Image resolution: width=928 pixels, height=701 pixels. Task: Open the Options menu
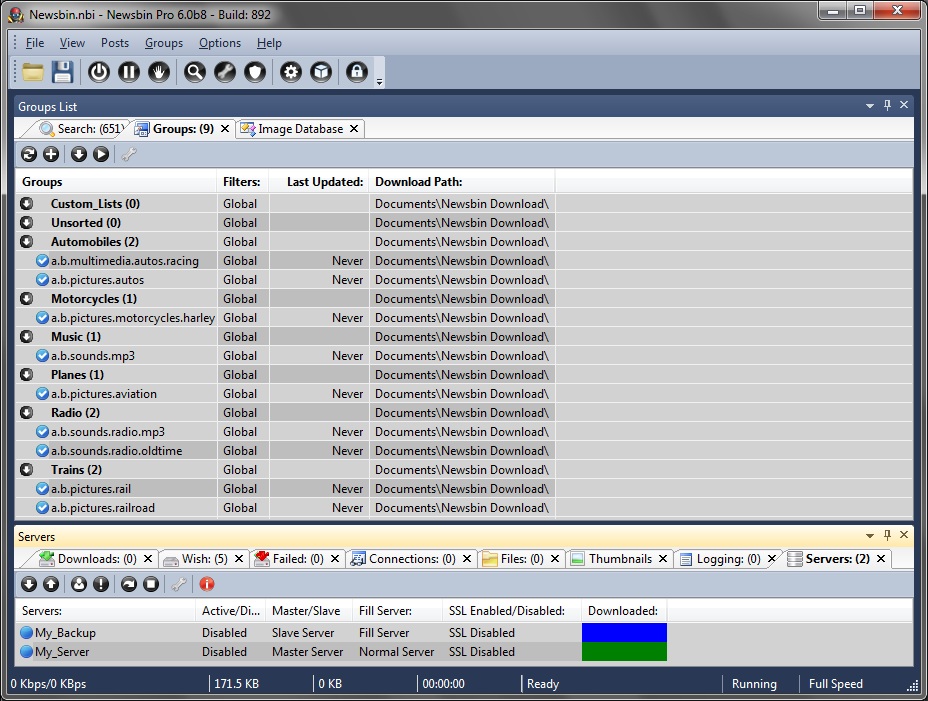pyautogui.click(x=219, y=43)
